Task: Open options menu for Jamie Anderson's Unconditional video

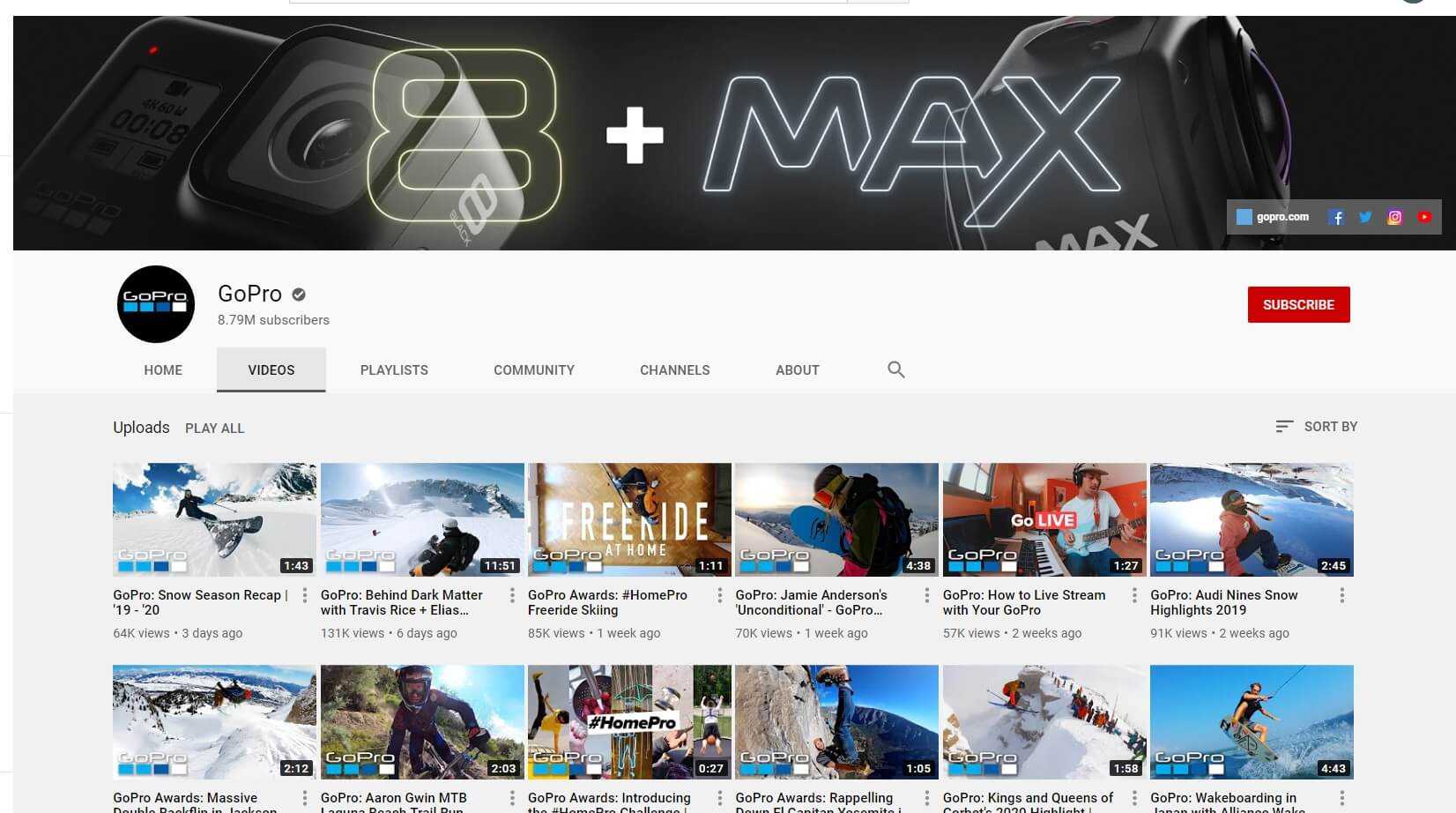Action: click(927, 596)
